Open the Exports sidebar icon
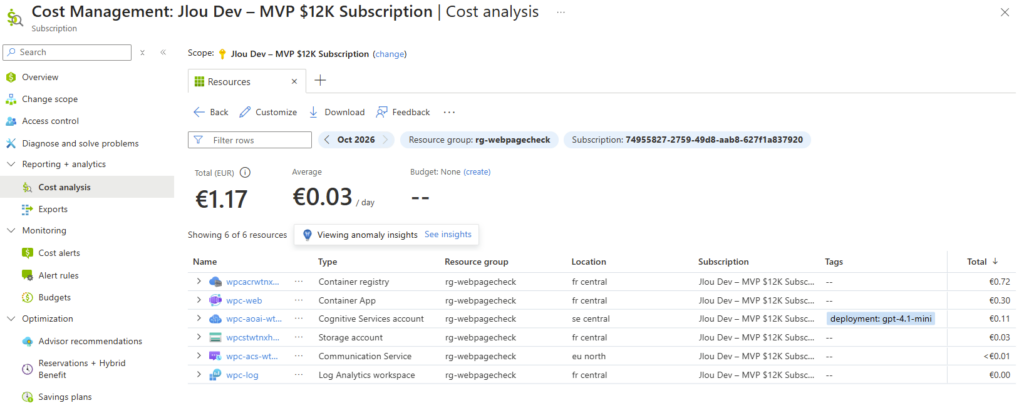The image size is (1024, 408). [x=27, y=210]
